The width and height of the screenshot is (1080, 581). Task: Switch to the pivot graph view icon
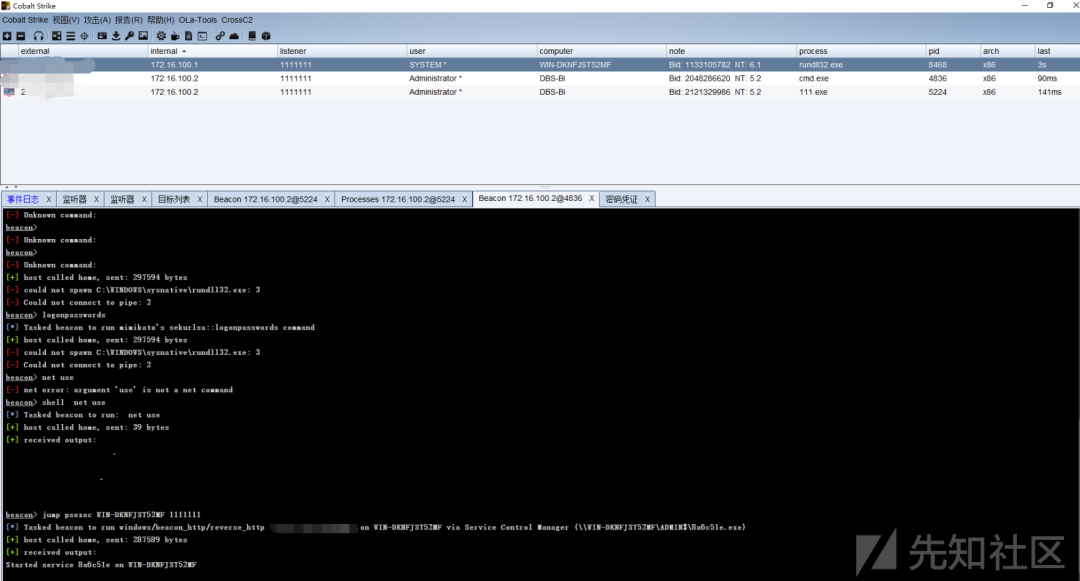pyautogui.click(x=56, y=36)
